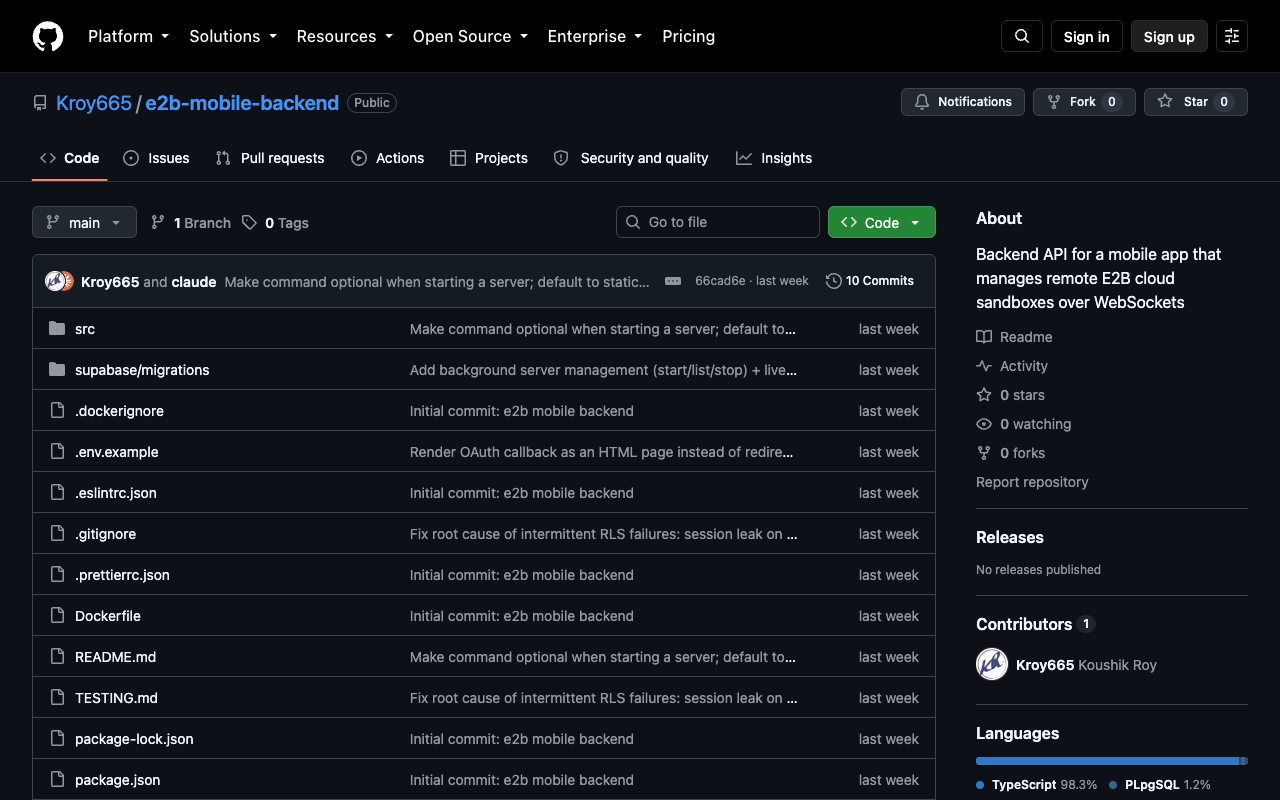The height and width of the screenshot is (800, 1280).
Task: Click the branch icon beside 1 Branch
Action: coord(158,223)
